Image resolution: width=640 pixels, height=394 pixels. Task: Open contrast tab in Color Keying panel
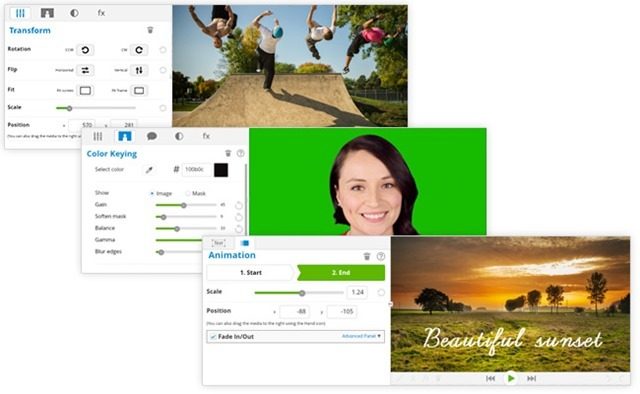(x=179, y=136)
